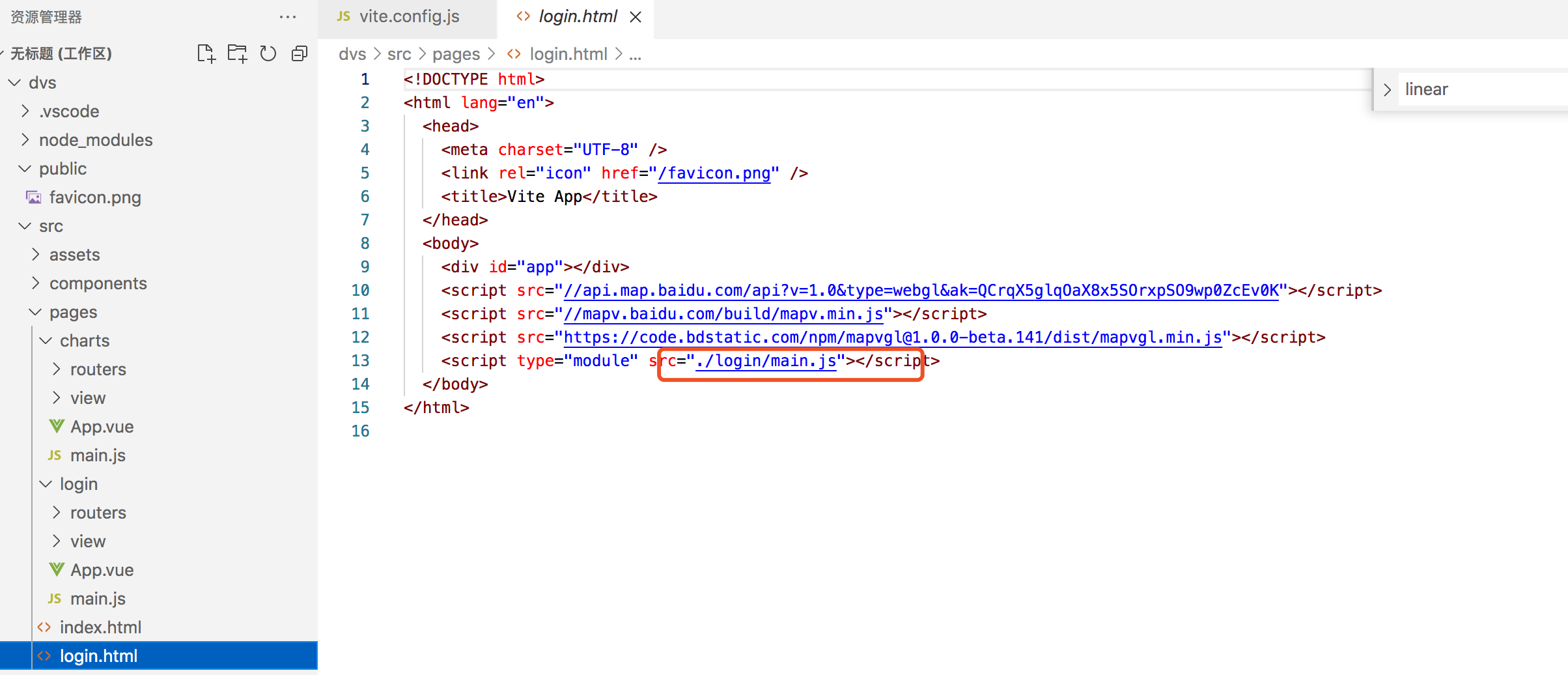This screenshot has height=675, width=1568.
Task: Switch to the vite.config.js tab
Action: tap(407, 17)
